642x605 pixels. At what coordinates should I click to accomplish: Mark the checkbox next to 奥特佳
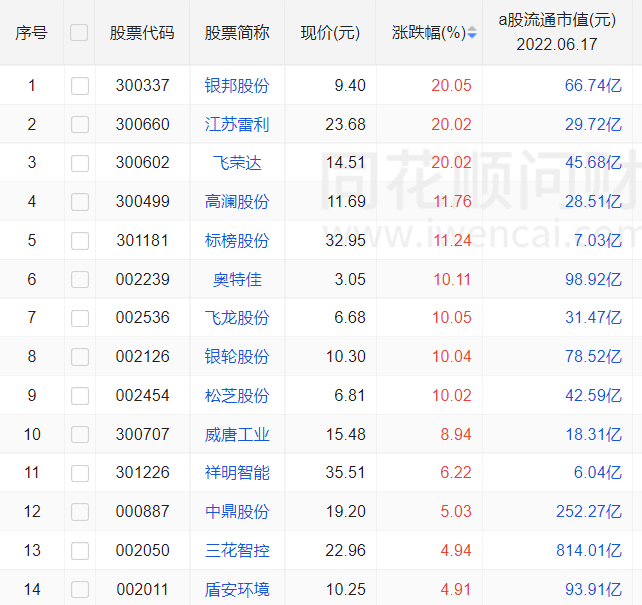[x=80, y=280]
